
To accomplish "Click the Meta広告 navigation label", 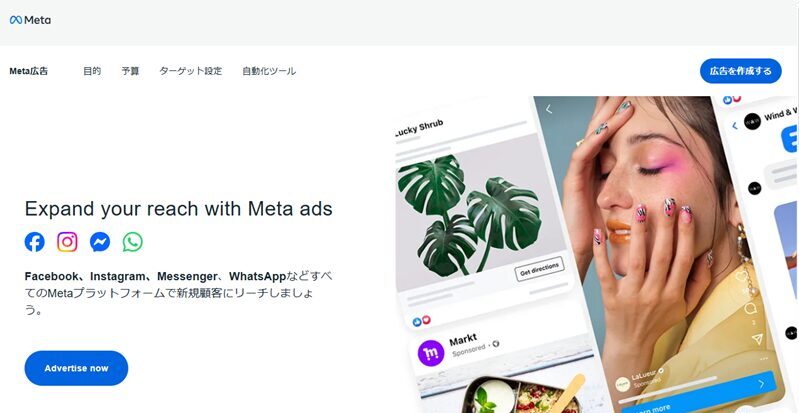I will 29,71.
